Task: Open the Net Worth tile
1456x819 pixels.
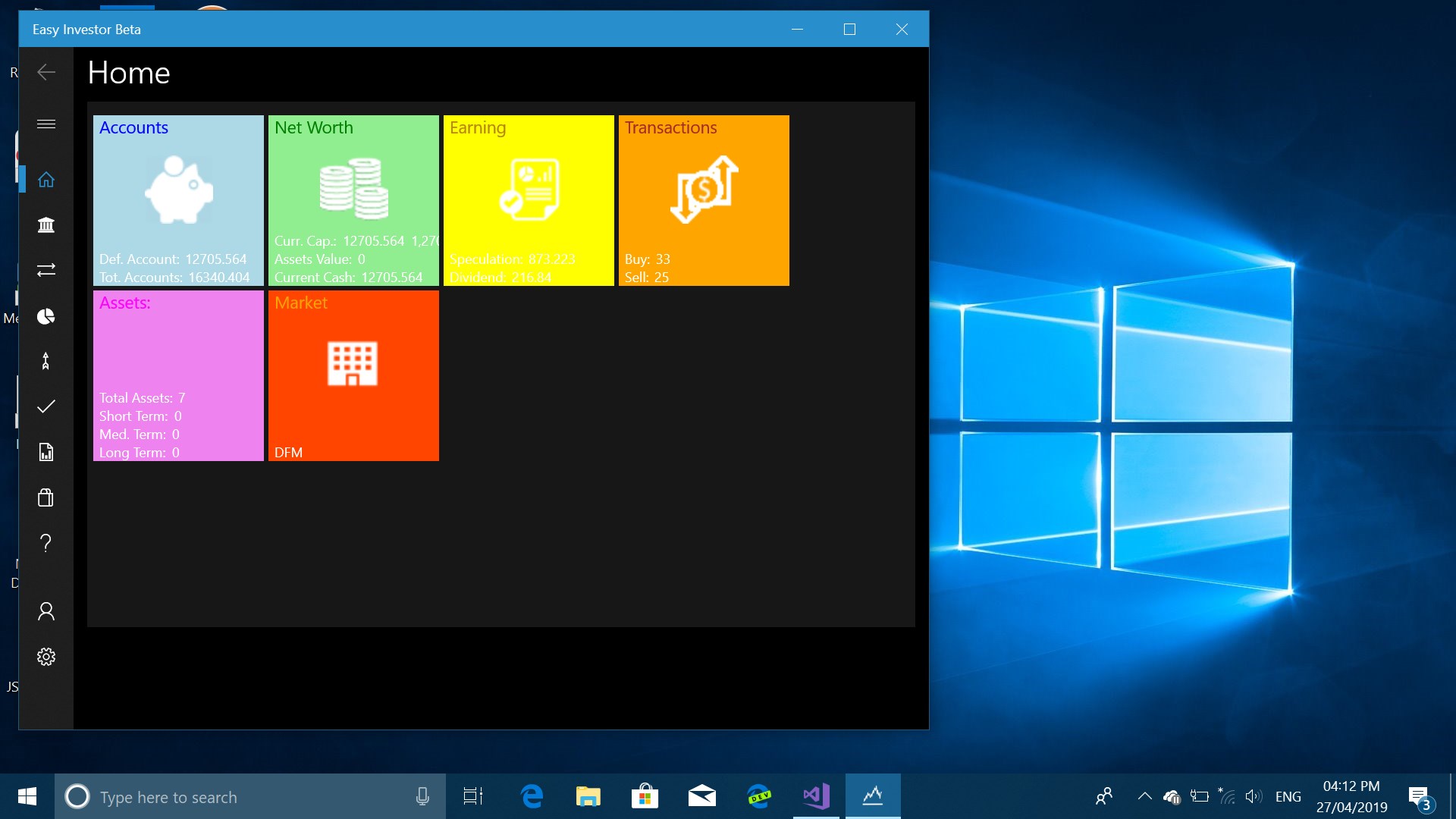Action: pos(353,200)
